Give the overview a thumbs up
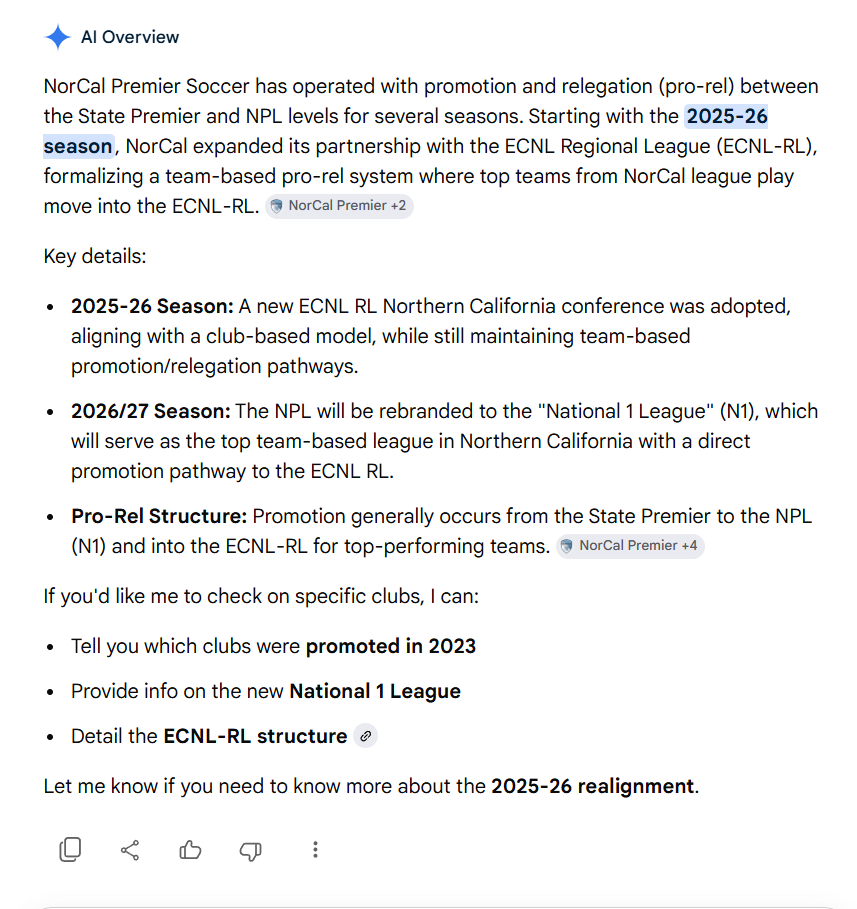Screen dimensions: 857x909 190,850
